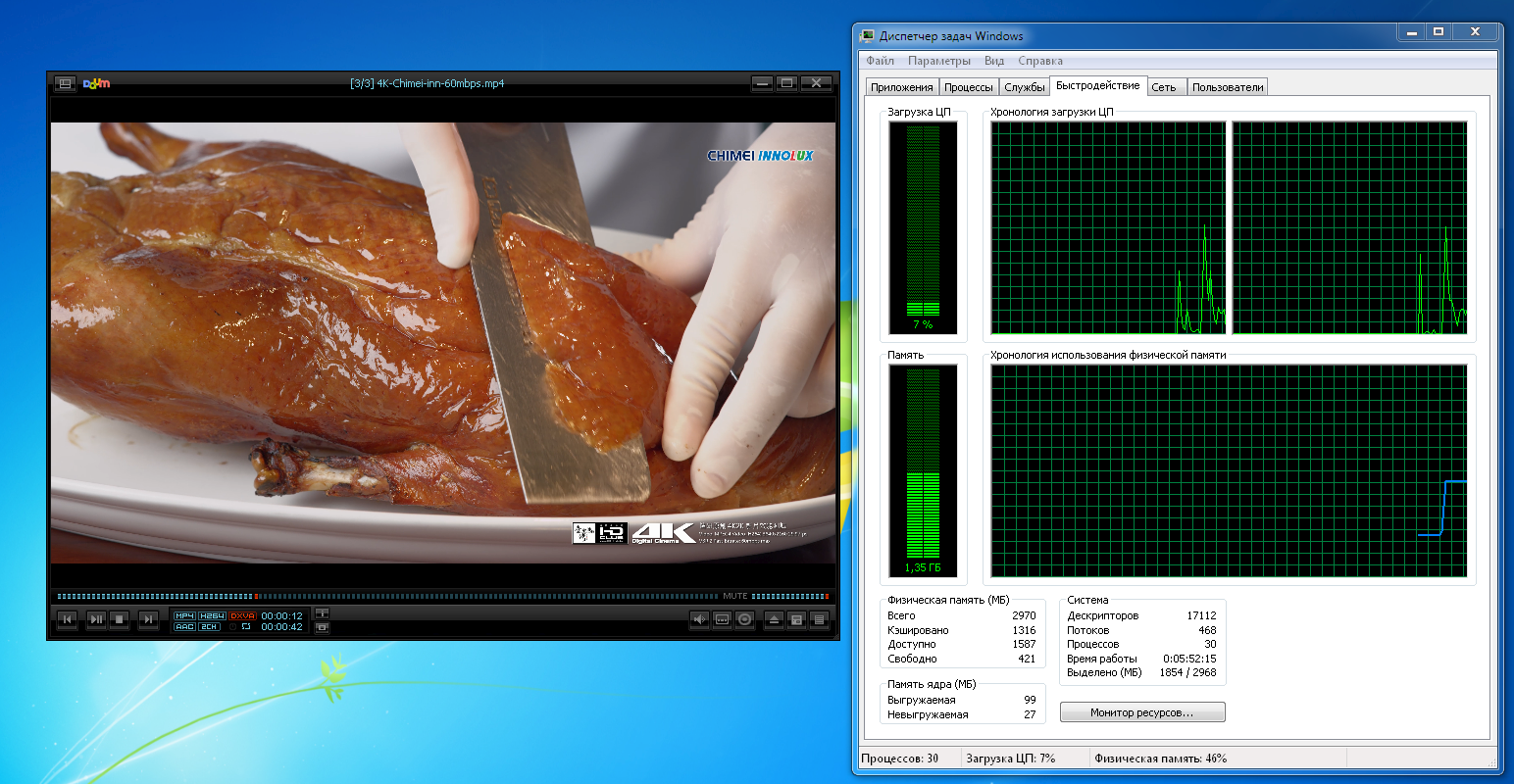Switch to the Процессы tab
Viewport: 1514px width, 784px height.
(969, 87)
